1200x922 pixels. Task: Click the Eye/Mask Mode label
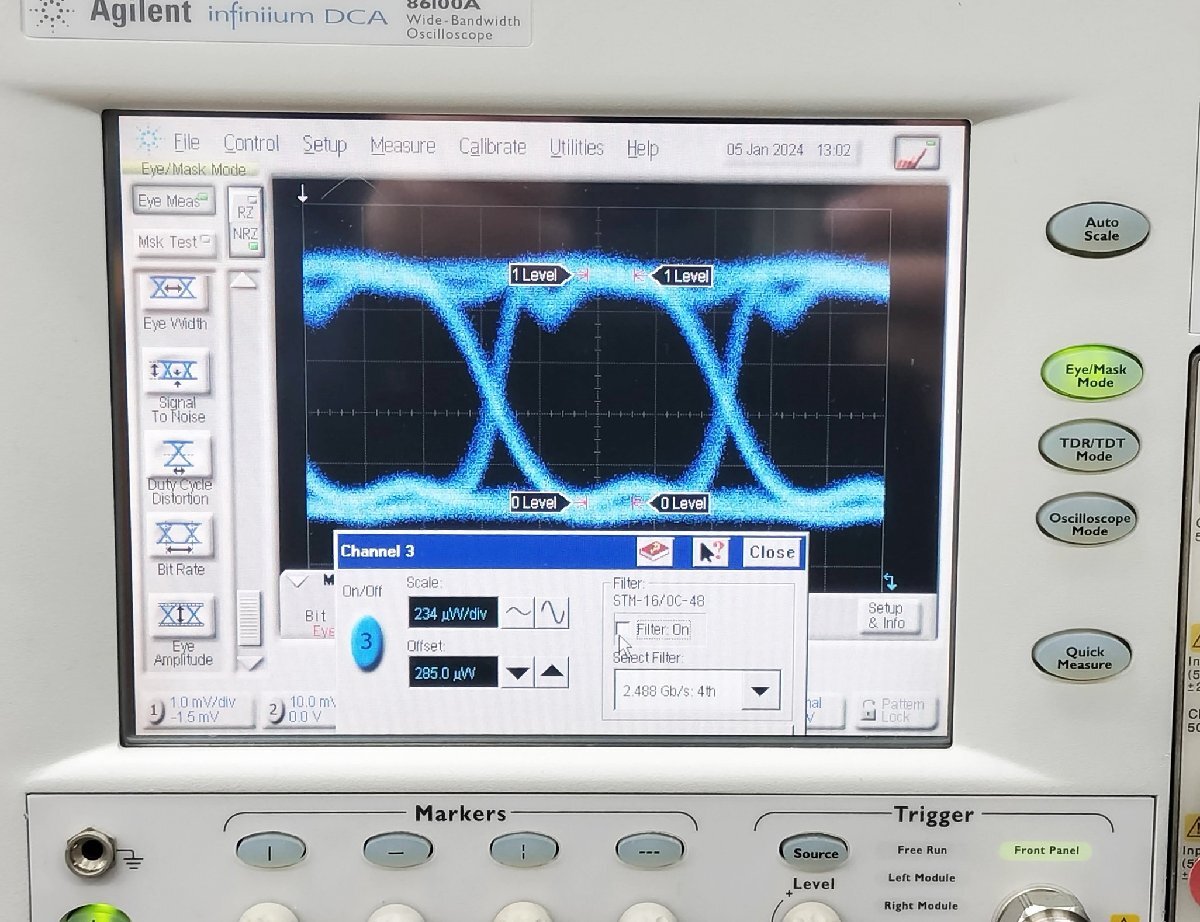(192, 170)
